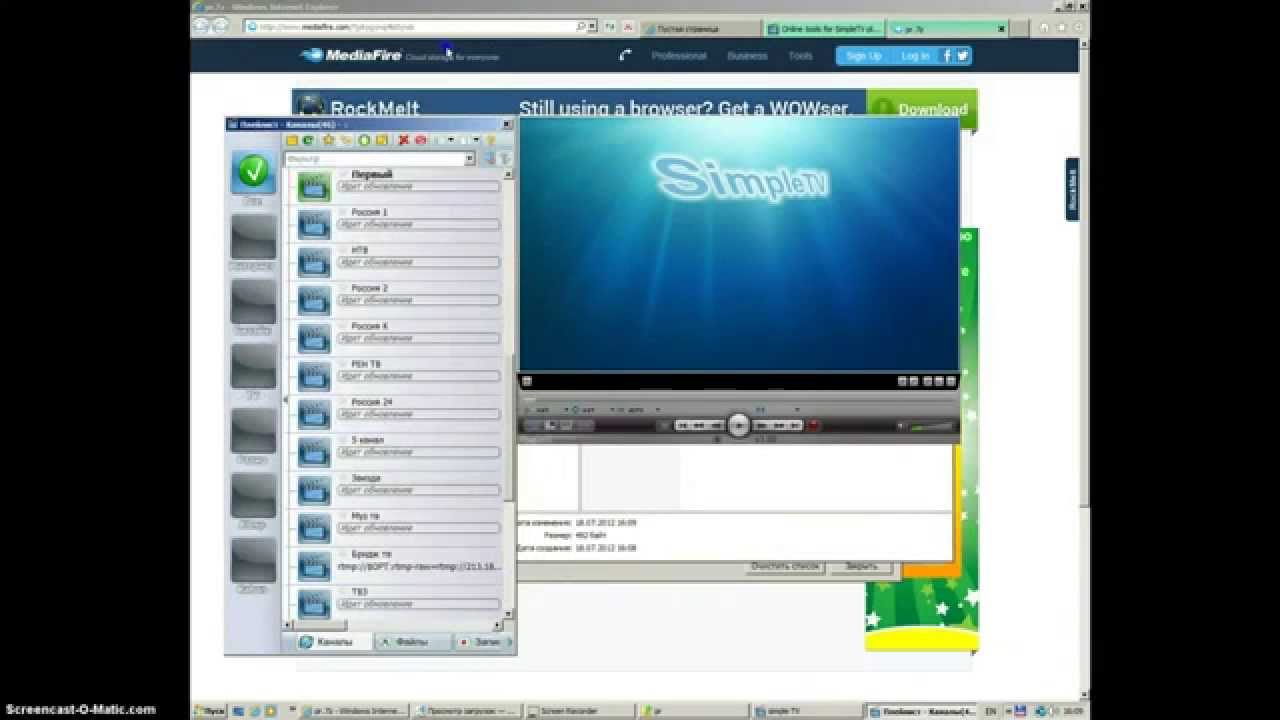Screen dimensions: 1280x720
Task: Click the MediaFire logo
Action: [x=351, y=55]
